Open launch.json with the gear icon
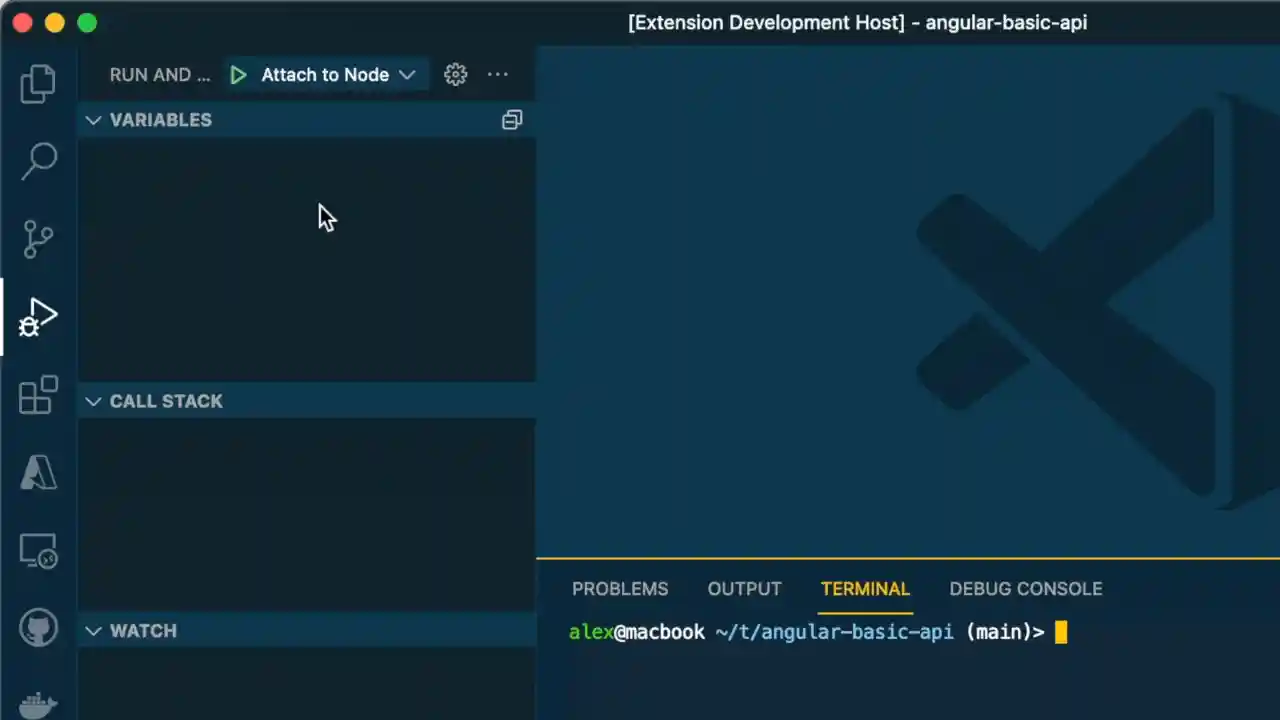This screenshot has width=1280, height=720. click(x=455, y=74)
